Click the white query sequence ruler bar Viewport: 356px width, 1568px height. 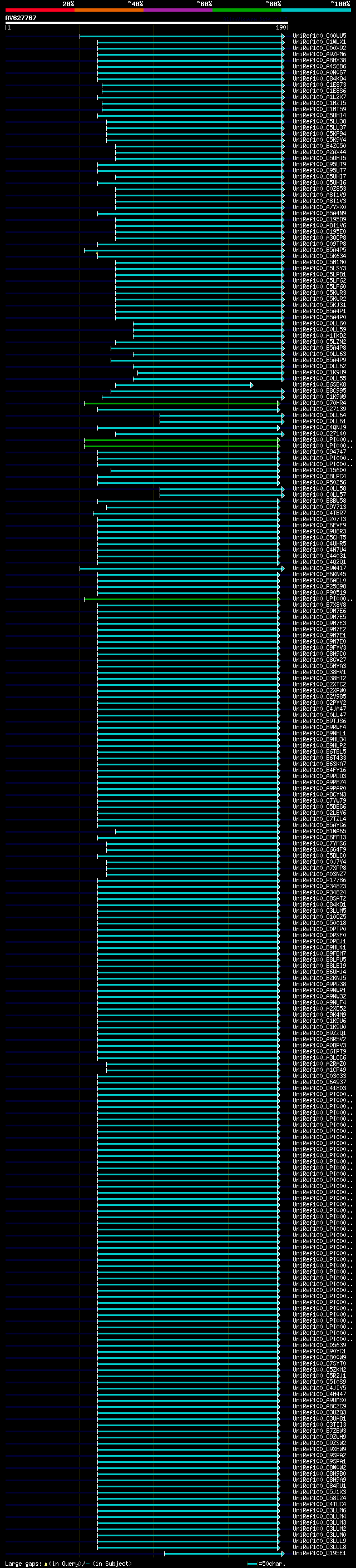[x=147, y=23]
